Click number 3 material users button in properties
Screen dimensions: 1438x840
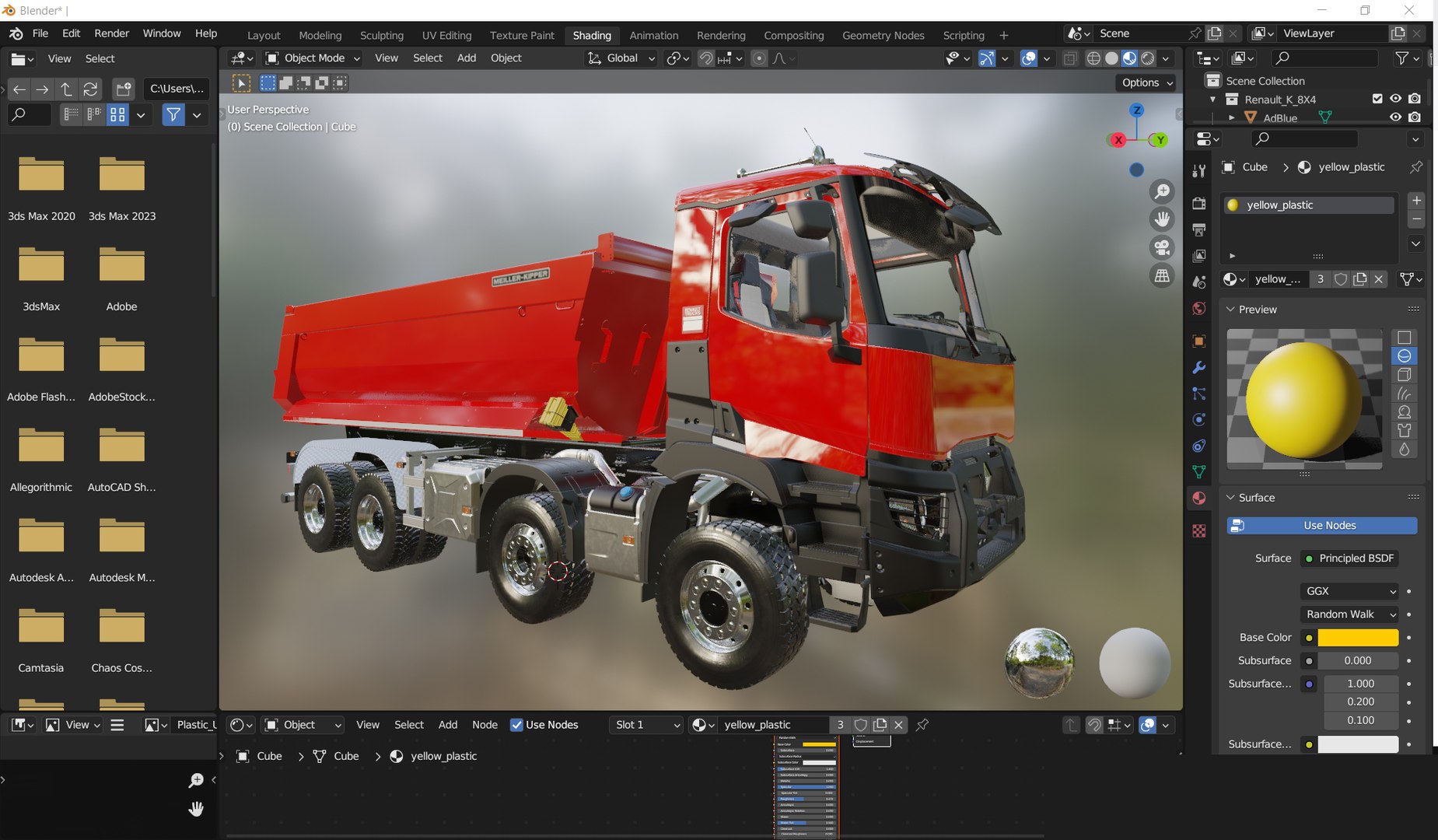1321,279
